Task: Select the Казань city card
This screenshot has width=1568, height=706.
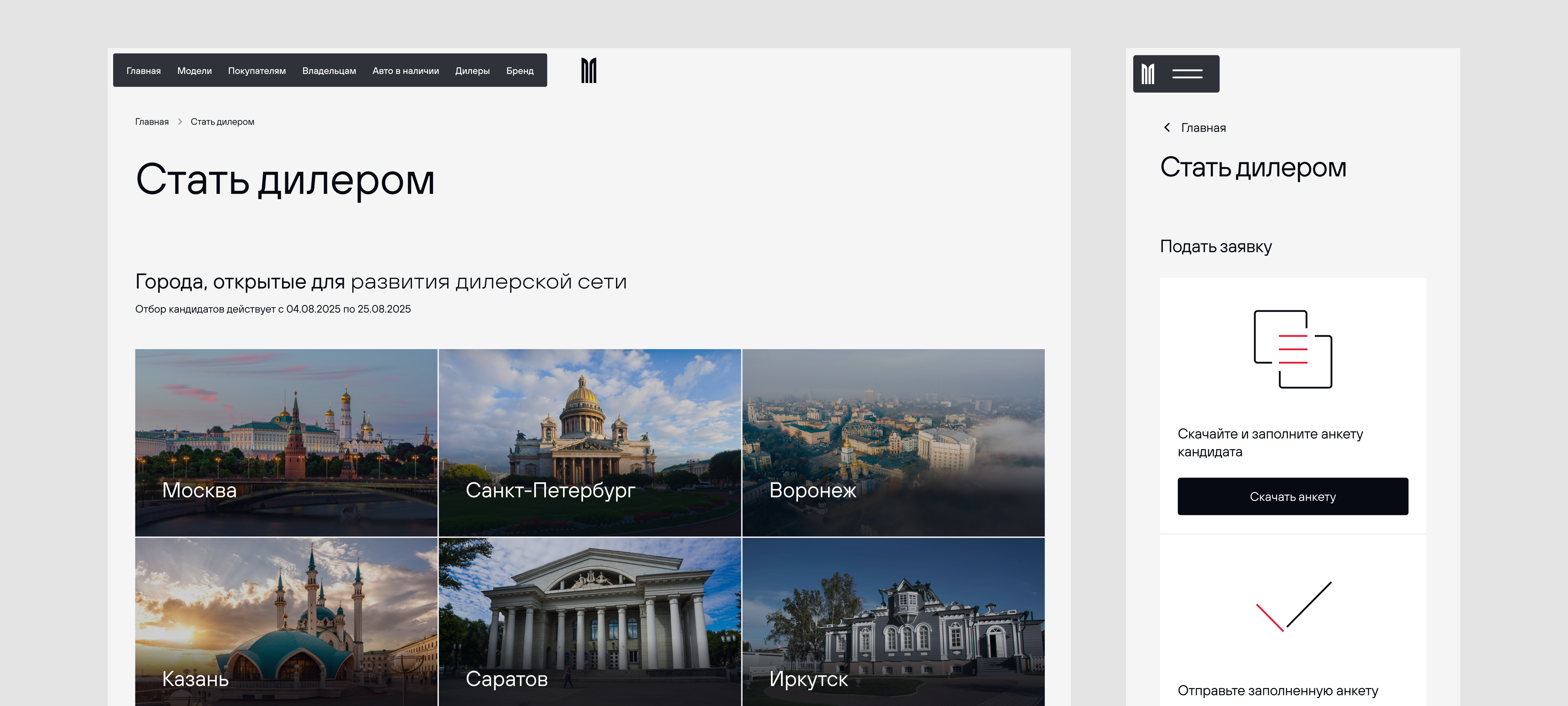Action: [286, 622]
